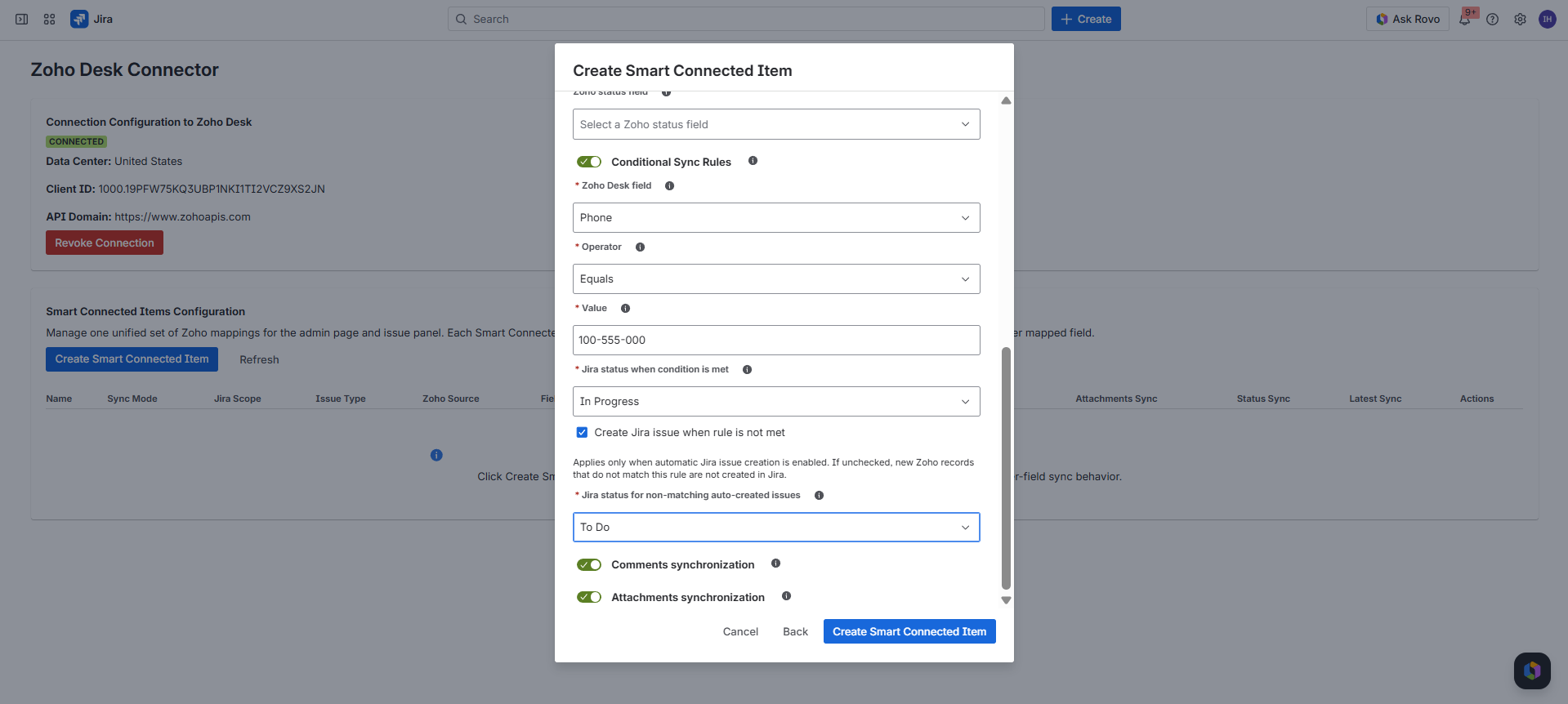The image size is (1568, 704).
Task: Click info icon beside Conditional Sync Rules
Action: [x=753, y=161]
